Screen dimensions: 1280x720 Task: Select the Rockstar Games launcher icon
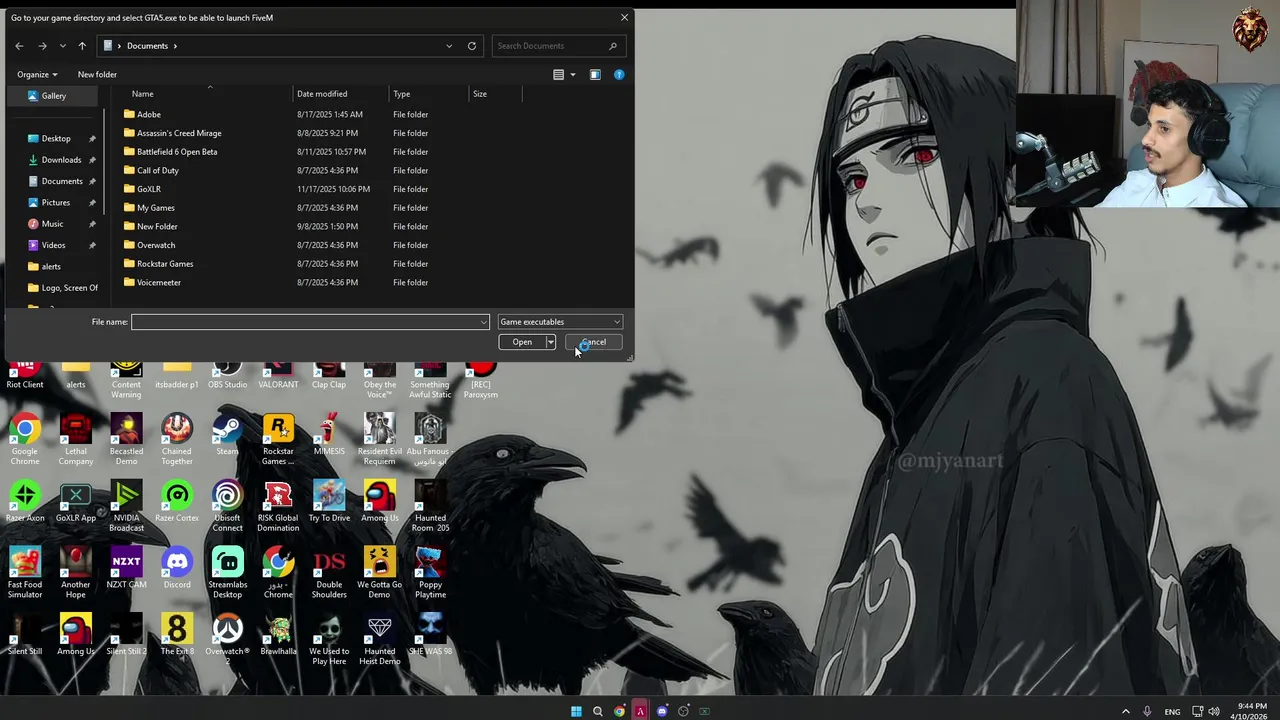(x=278, y=440)
